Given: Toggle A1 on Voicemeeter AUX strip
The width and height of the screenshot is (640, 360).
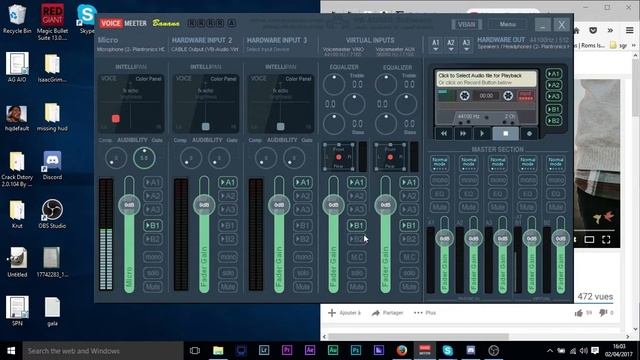Looking at the screenshot, I should (409, 182).
